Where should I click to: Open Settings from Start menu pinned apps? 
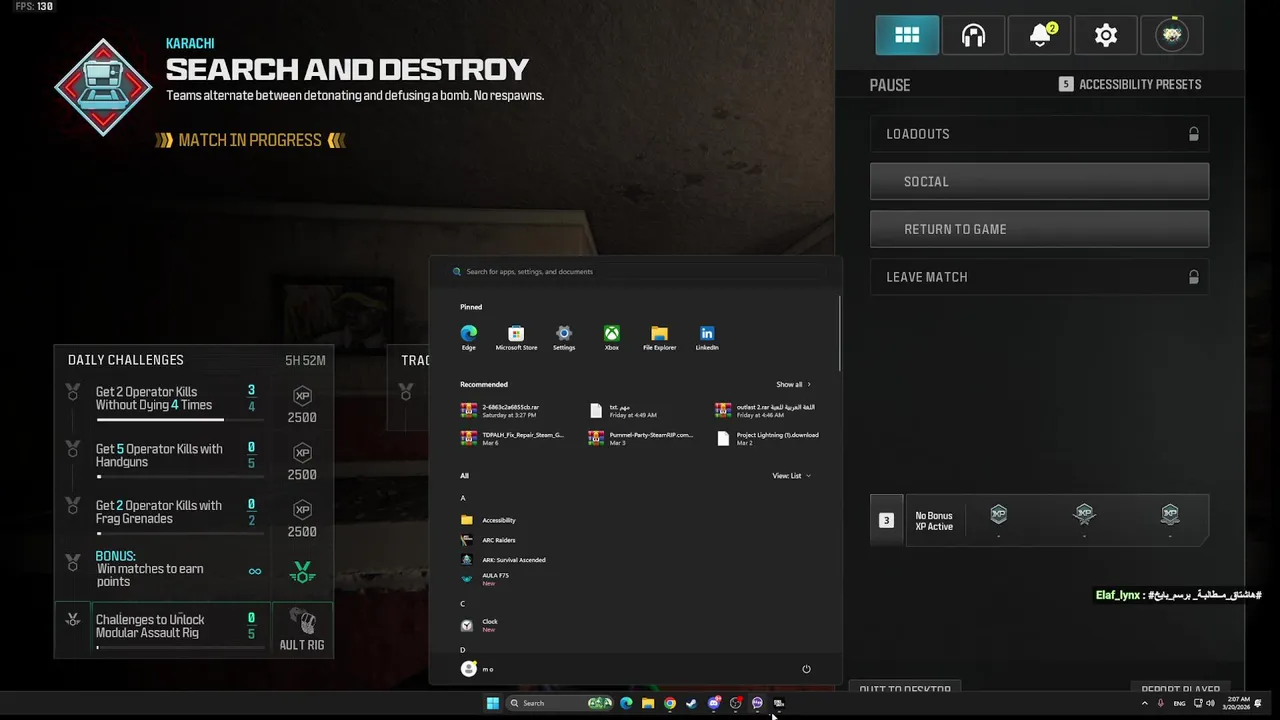pos(564,338)
